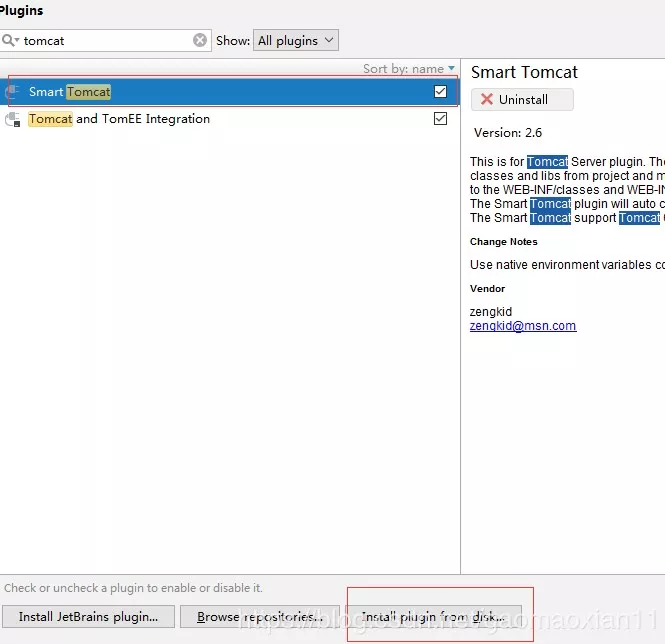Viewport: 665px width, 644px height.
Task: Click the Version: 2.6 text
Action: 508,133
